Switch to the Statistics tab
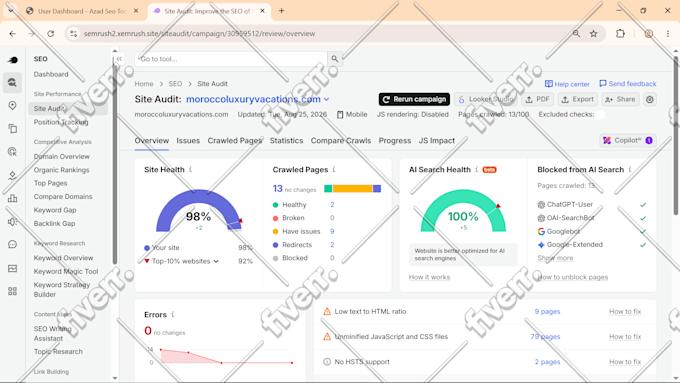680x383 pixels. click(x=286, y=141)
